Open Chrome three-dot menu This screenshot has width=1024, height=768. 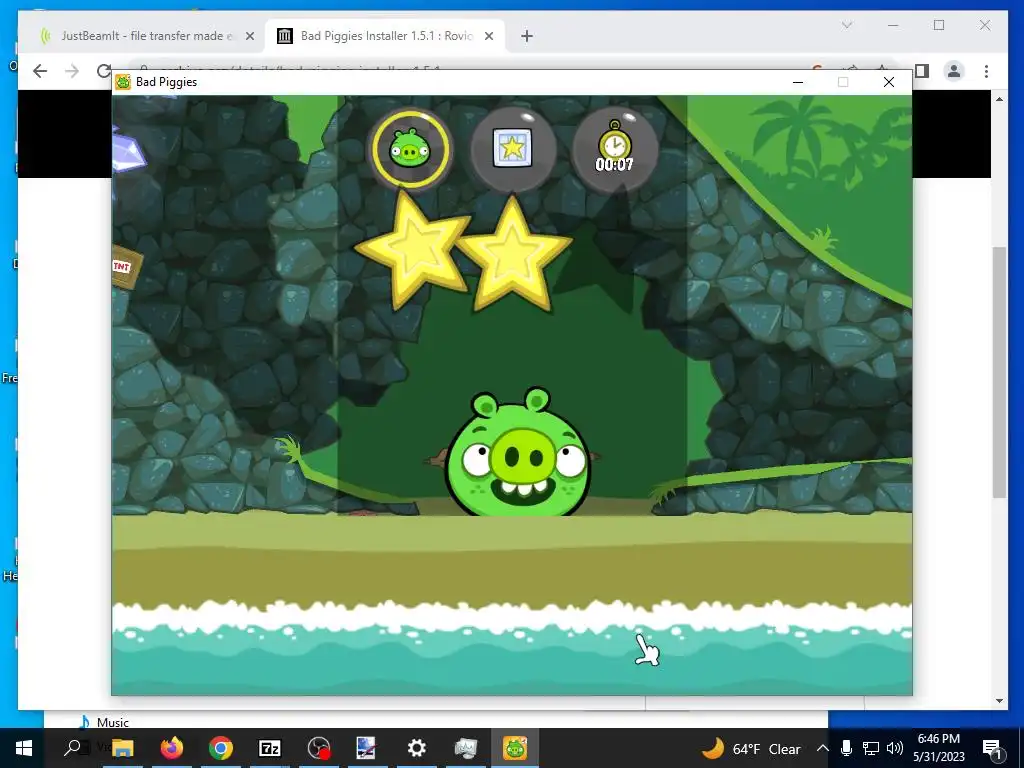(x=987, y=71)
